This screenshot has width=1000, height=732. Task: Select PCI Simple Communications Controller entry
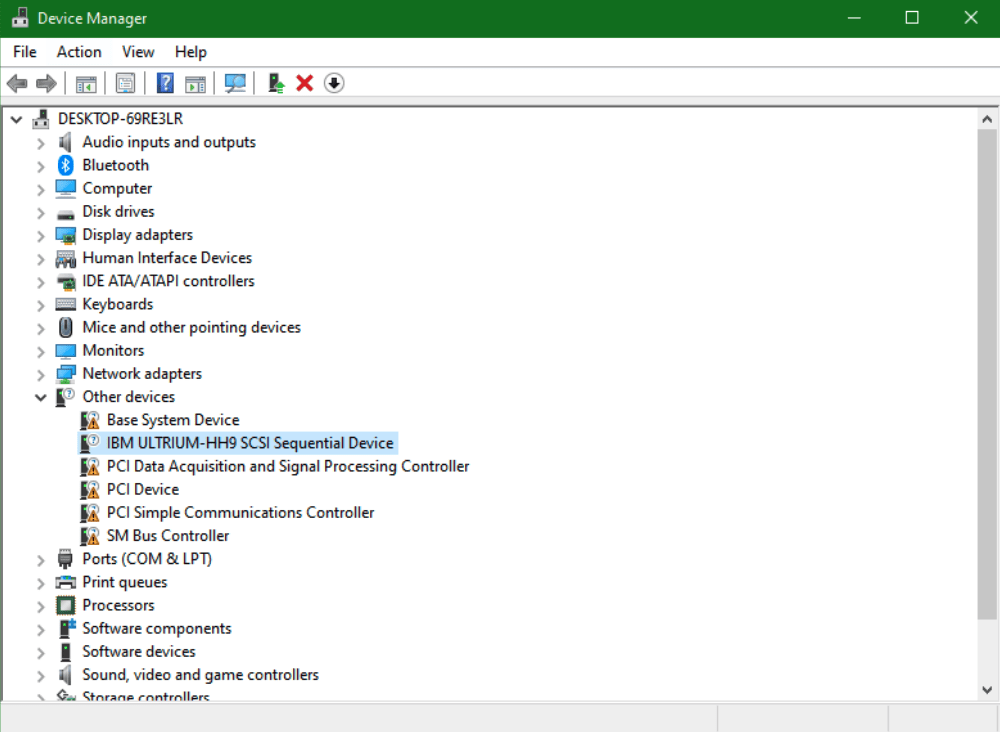pos(240,513)
